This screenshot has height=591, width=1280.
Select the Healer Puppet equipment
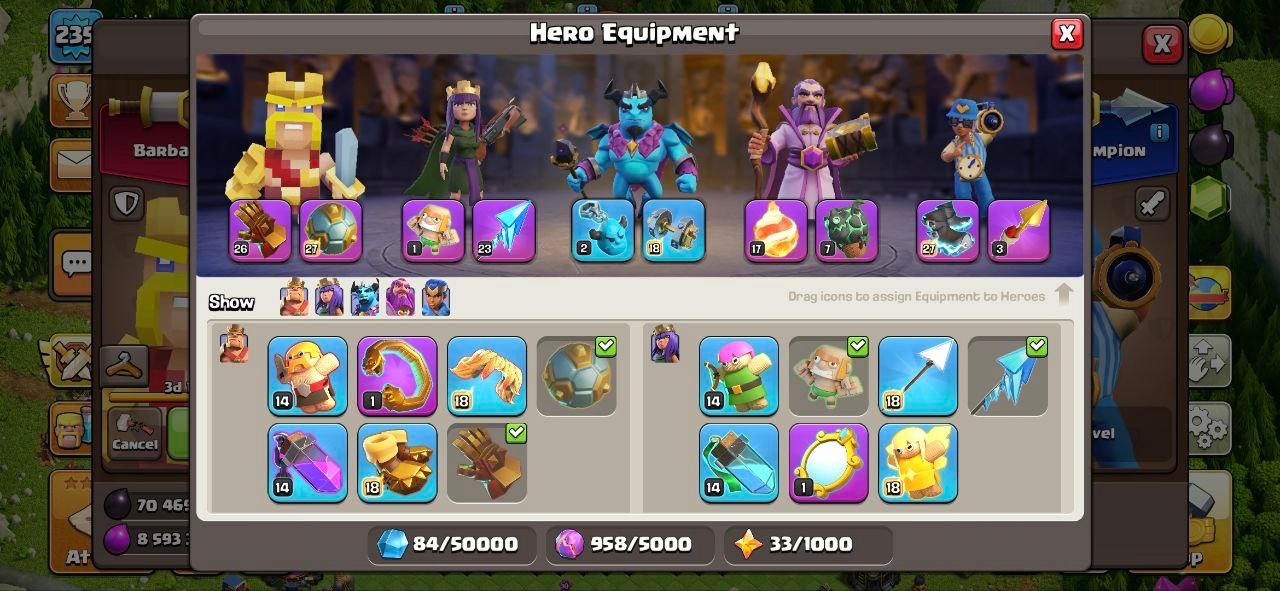tap(918, 462)
